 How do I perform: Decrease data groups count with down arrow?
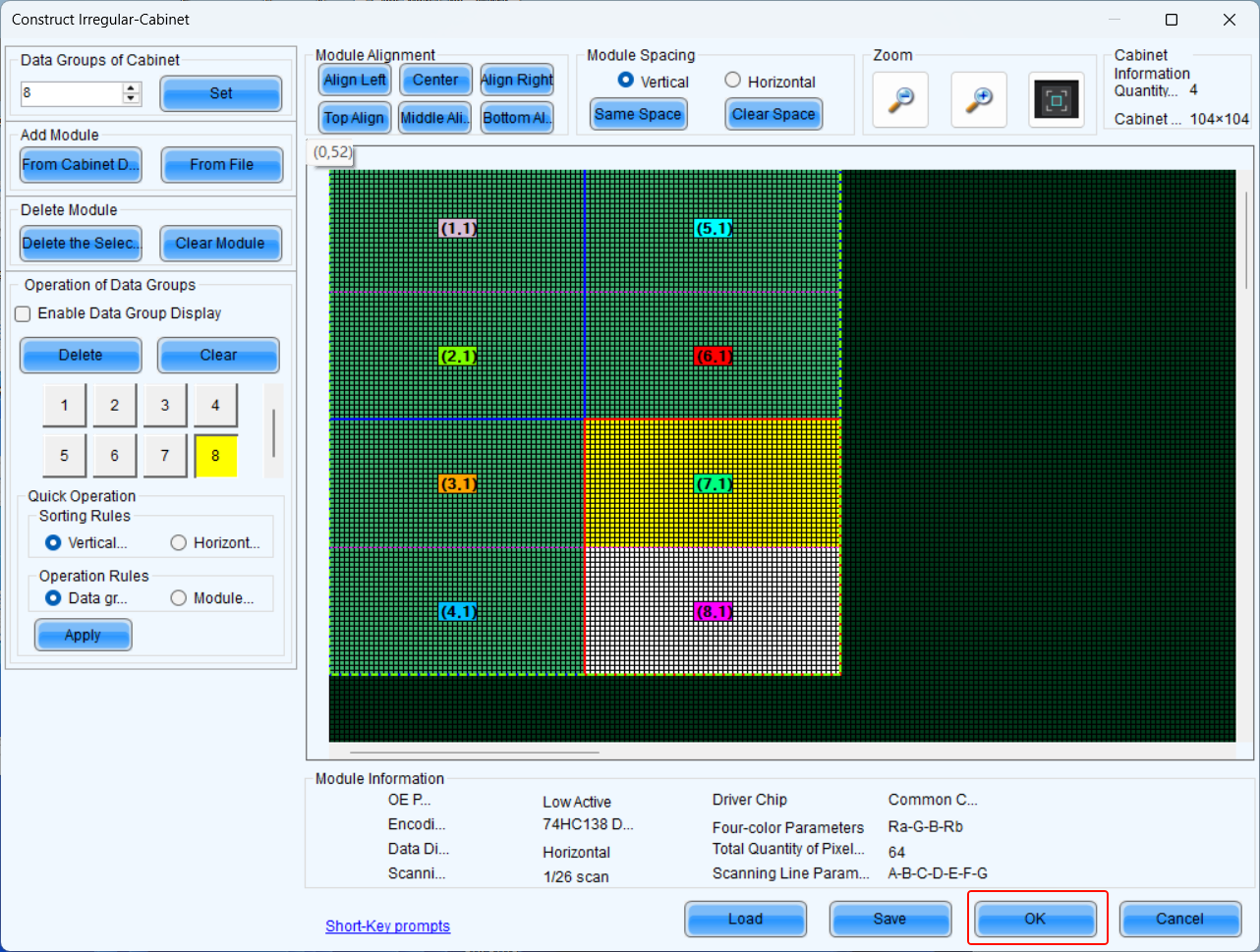click(x=132, y=98)
